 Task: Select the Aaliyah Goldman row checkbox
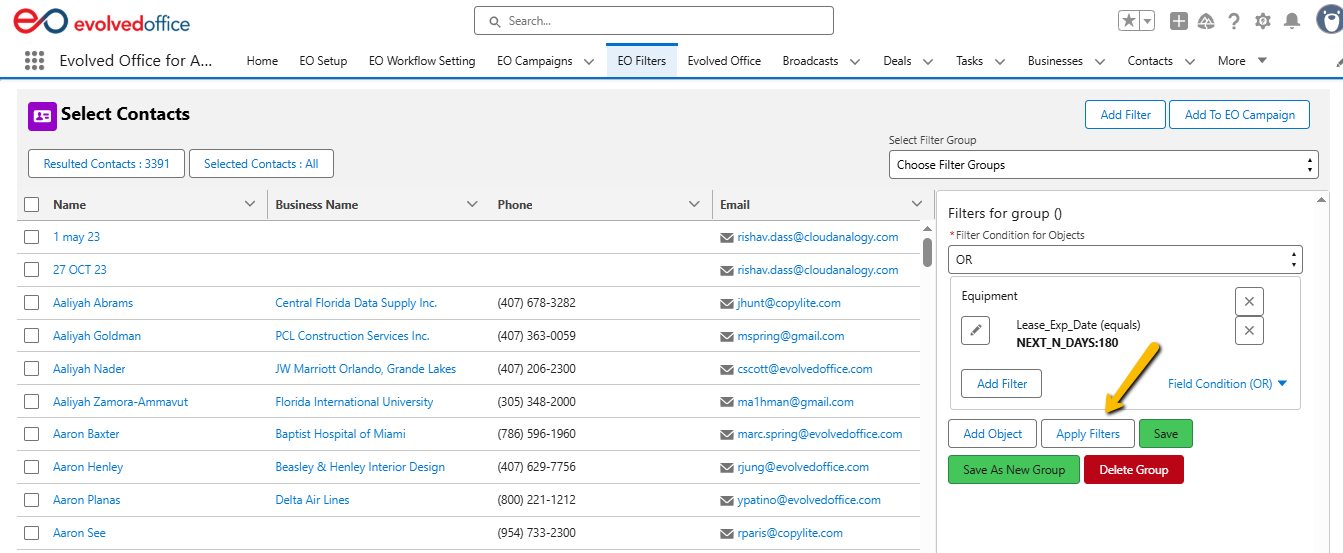pyautogui.click(x=32, y=336)
